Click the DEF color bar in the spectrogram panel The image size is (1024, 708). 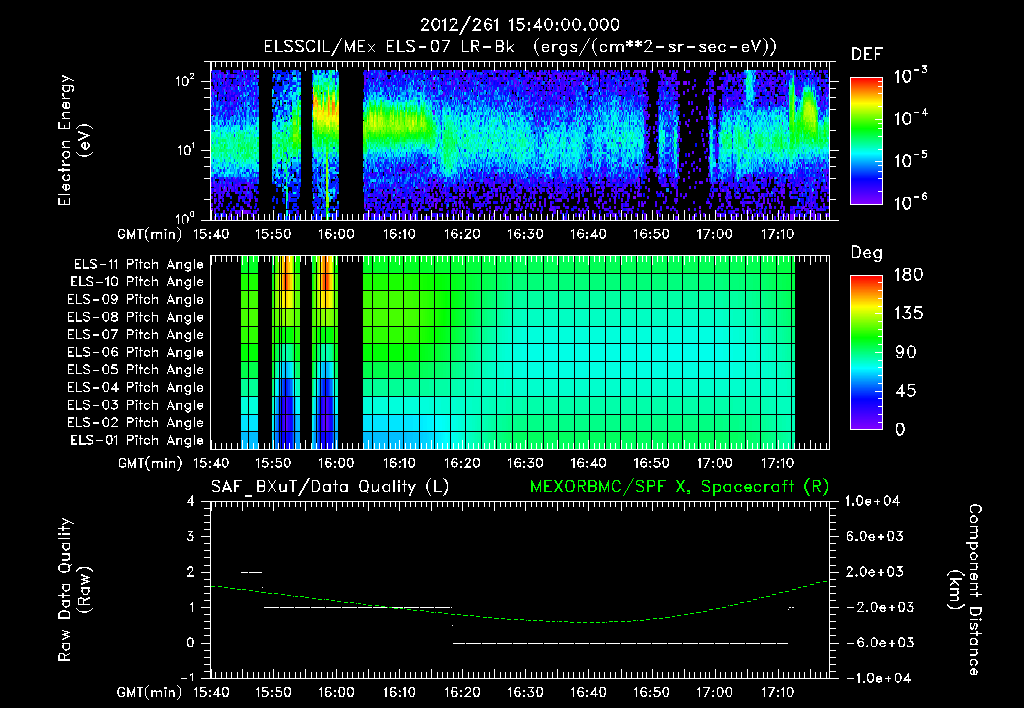pos(866,140)
